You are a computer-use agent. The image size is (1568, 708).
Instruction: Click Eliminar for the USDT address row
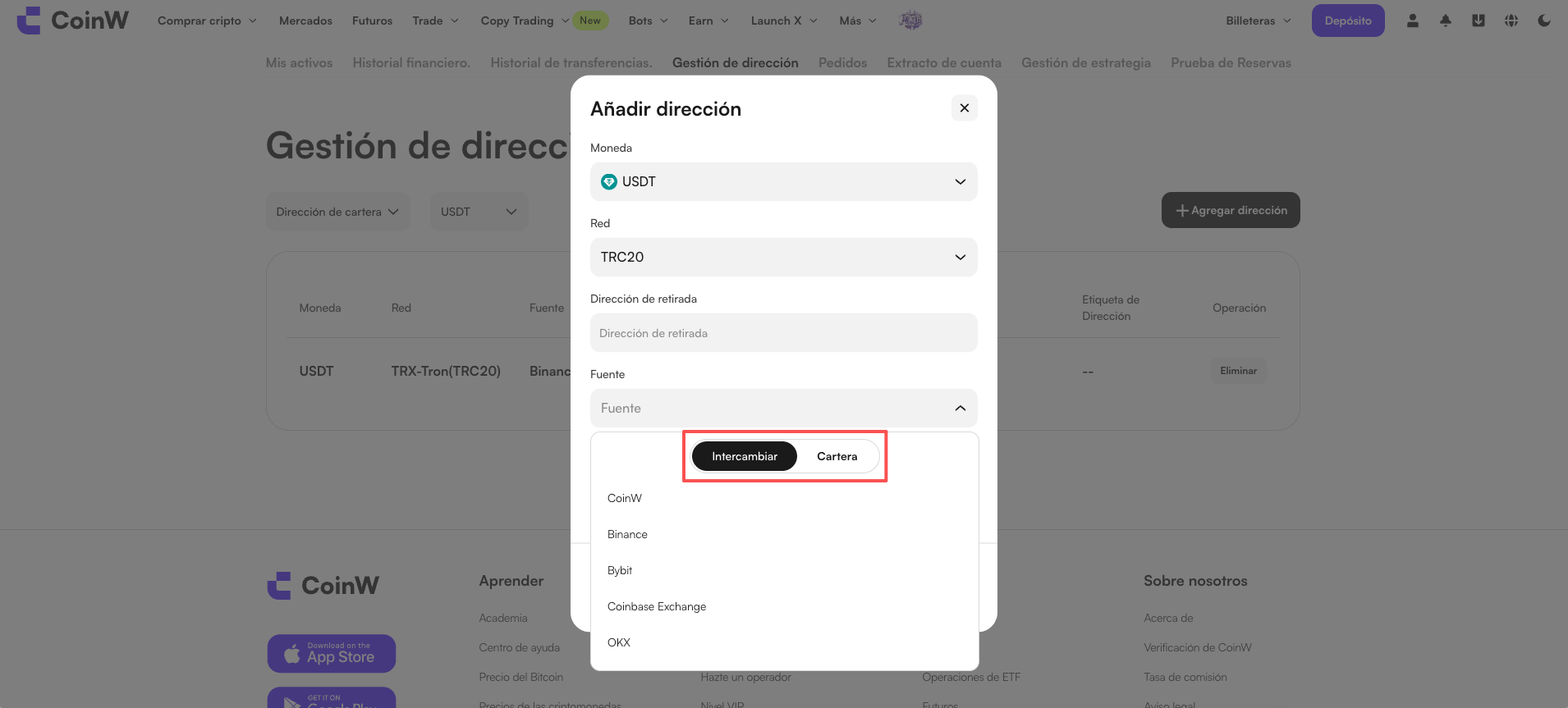point(1238,371)
